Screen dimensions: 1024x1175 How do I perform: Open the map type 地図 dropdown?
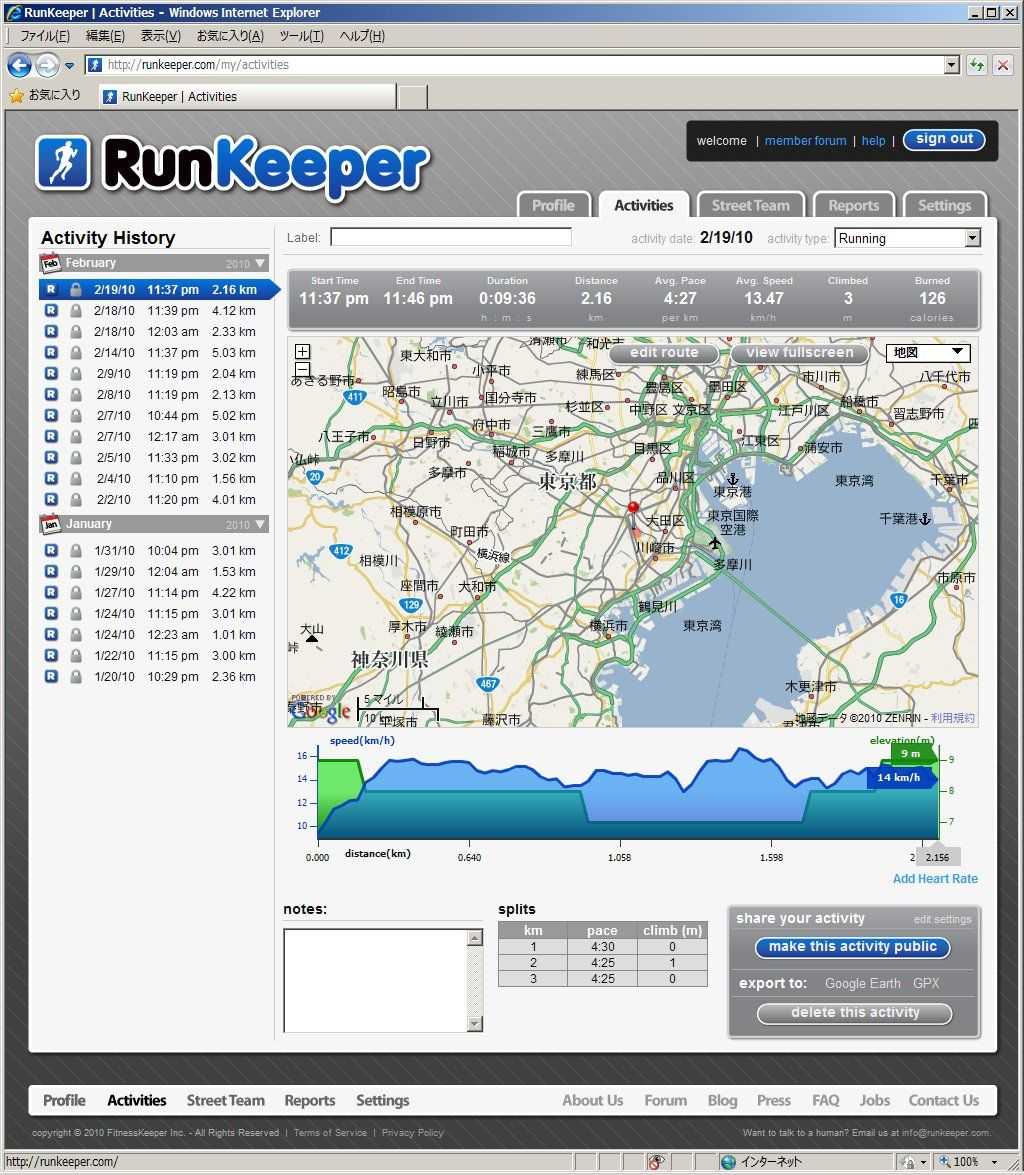click(927, 353)
